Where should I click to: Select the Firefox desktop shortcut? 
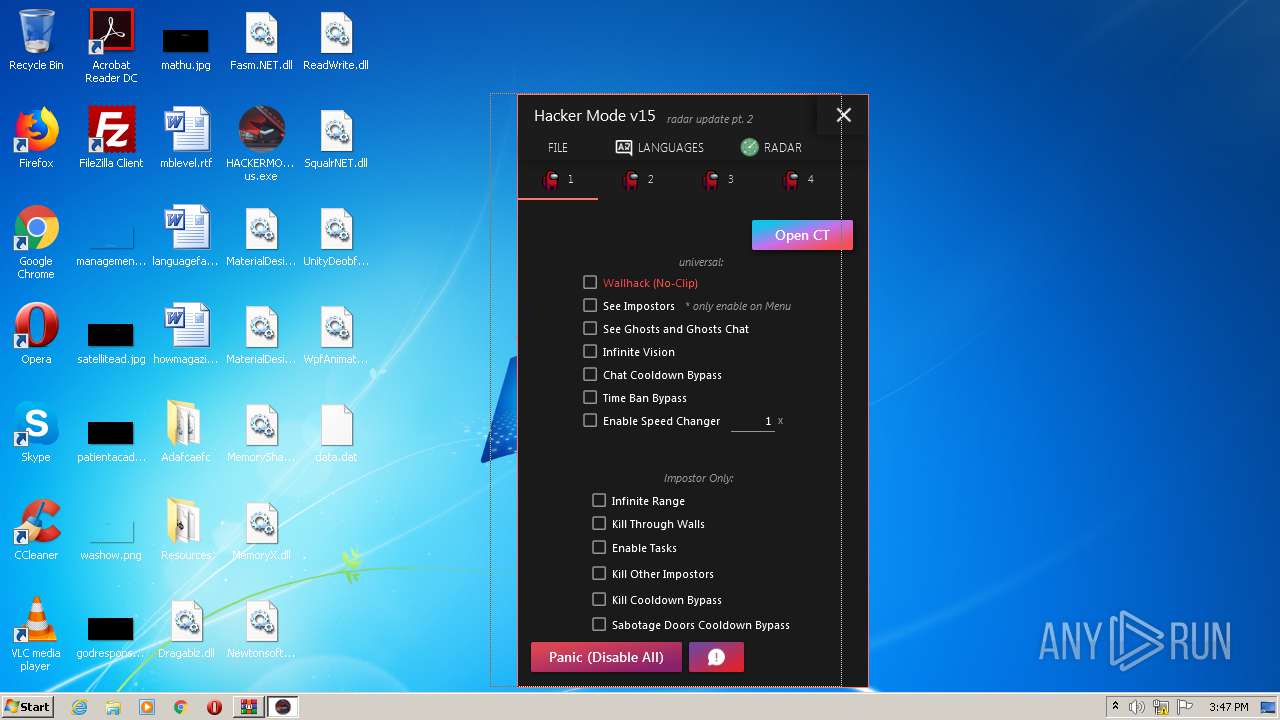coord(36,139)
